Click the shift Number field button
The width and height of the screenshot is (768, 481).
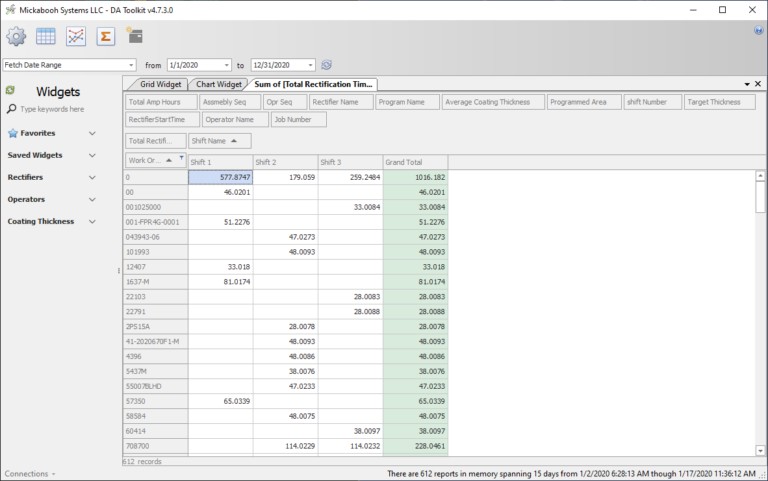pos(652,102)
